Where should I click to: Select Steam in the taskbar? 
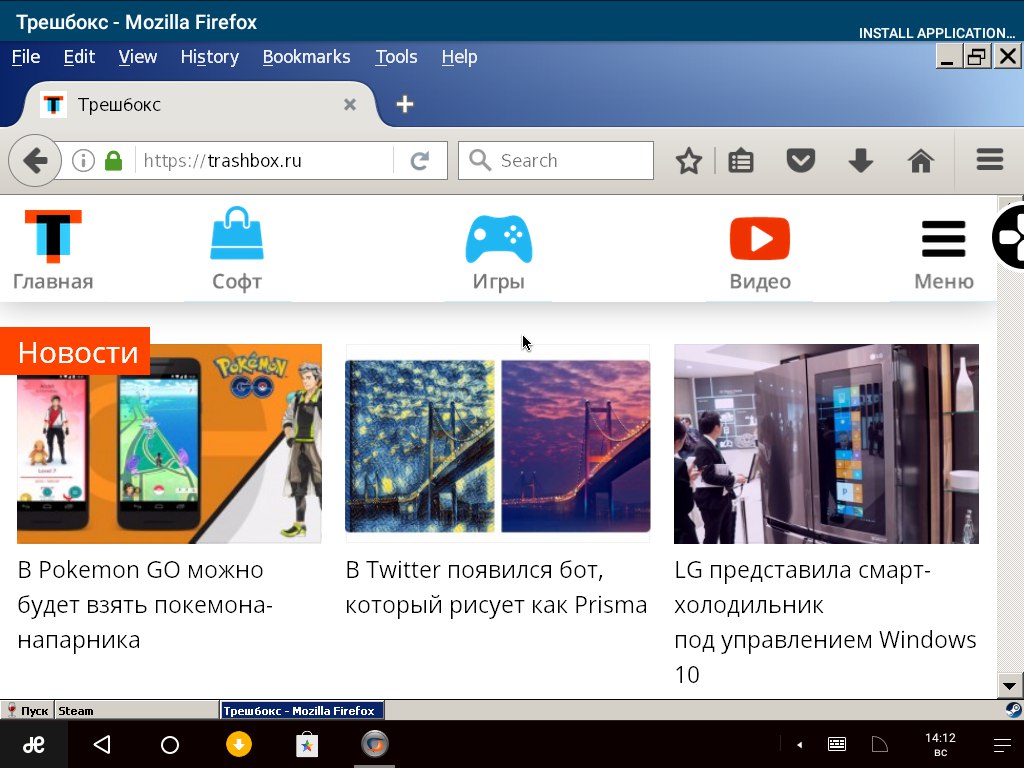click(x=136, y=711)
